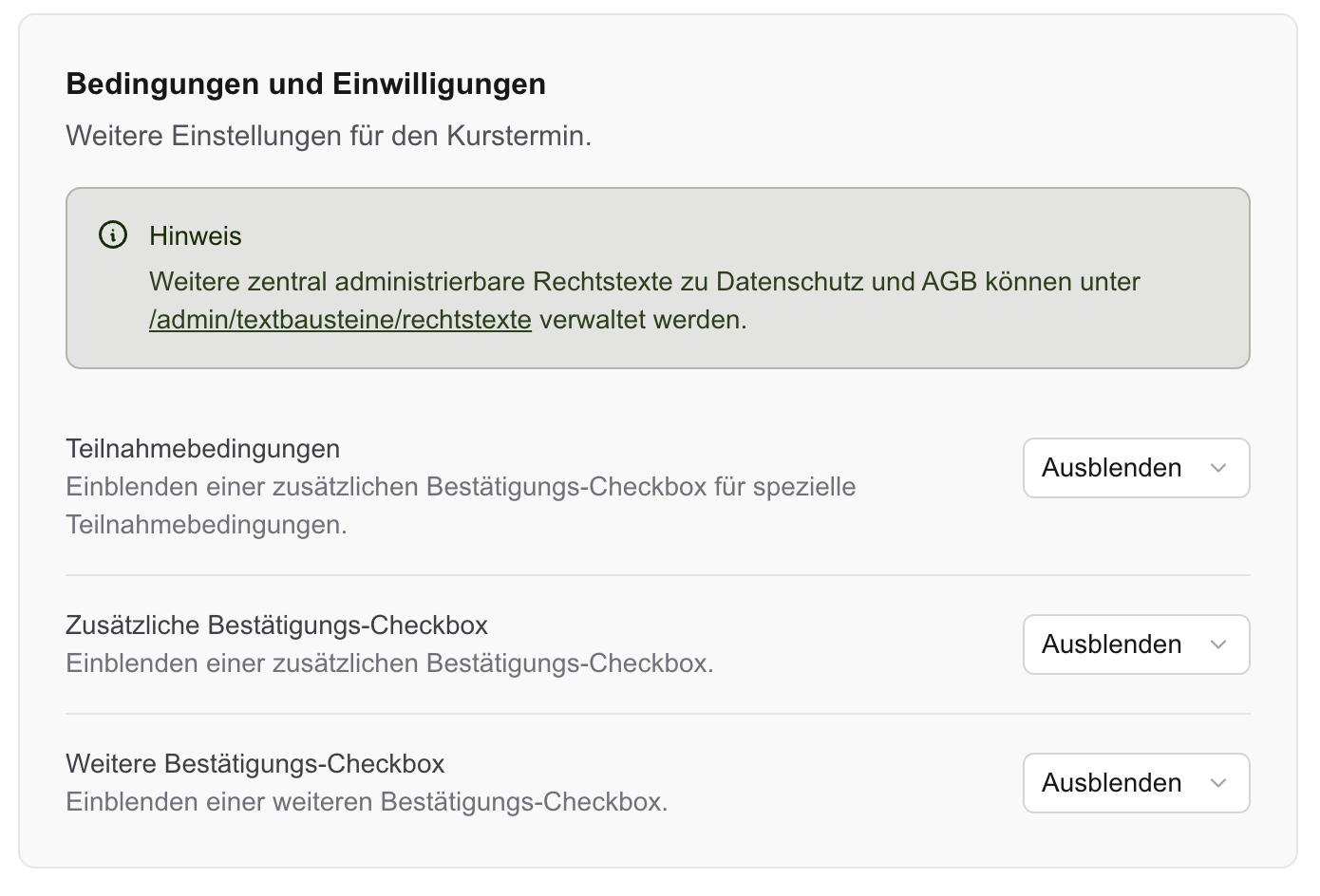Click inside the green hint notification box
The height and width of the screenshot is (896, 1320).
pos(659,277)
